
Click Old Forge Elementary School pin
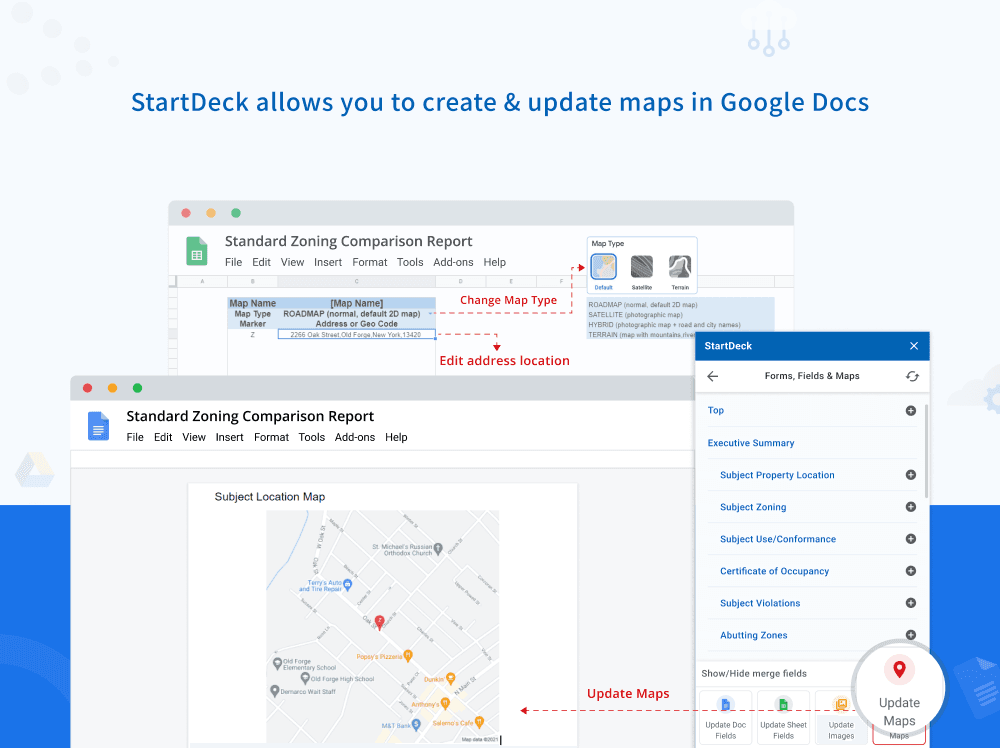[x=277, y=663]
